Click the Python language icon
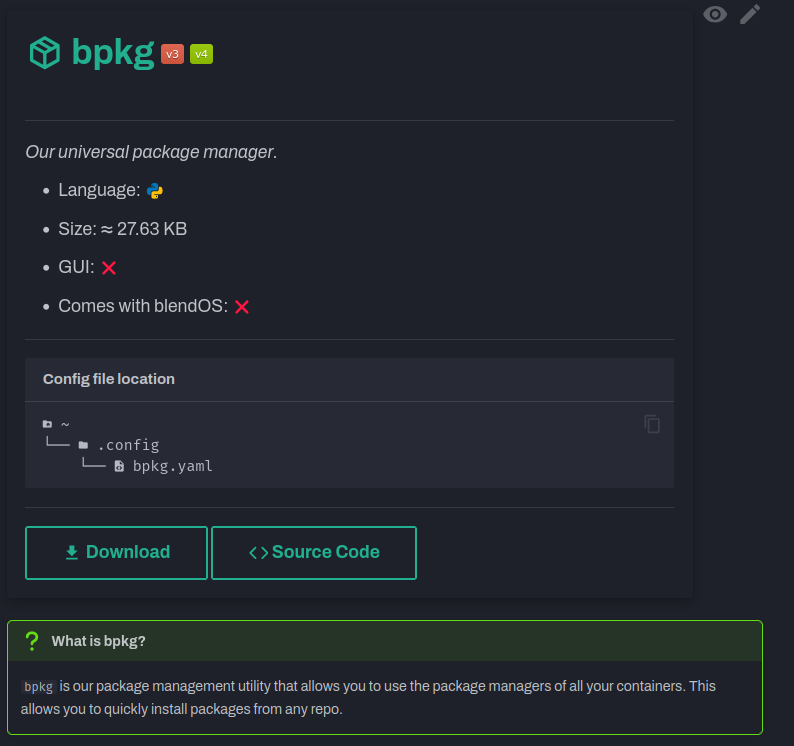This screenshot has height=746, width=794. 155,190
